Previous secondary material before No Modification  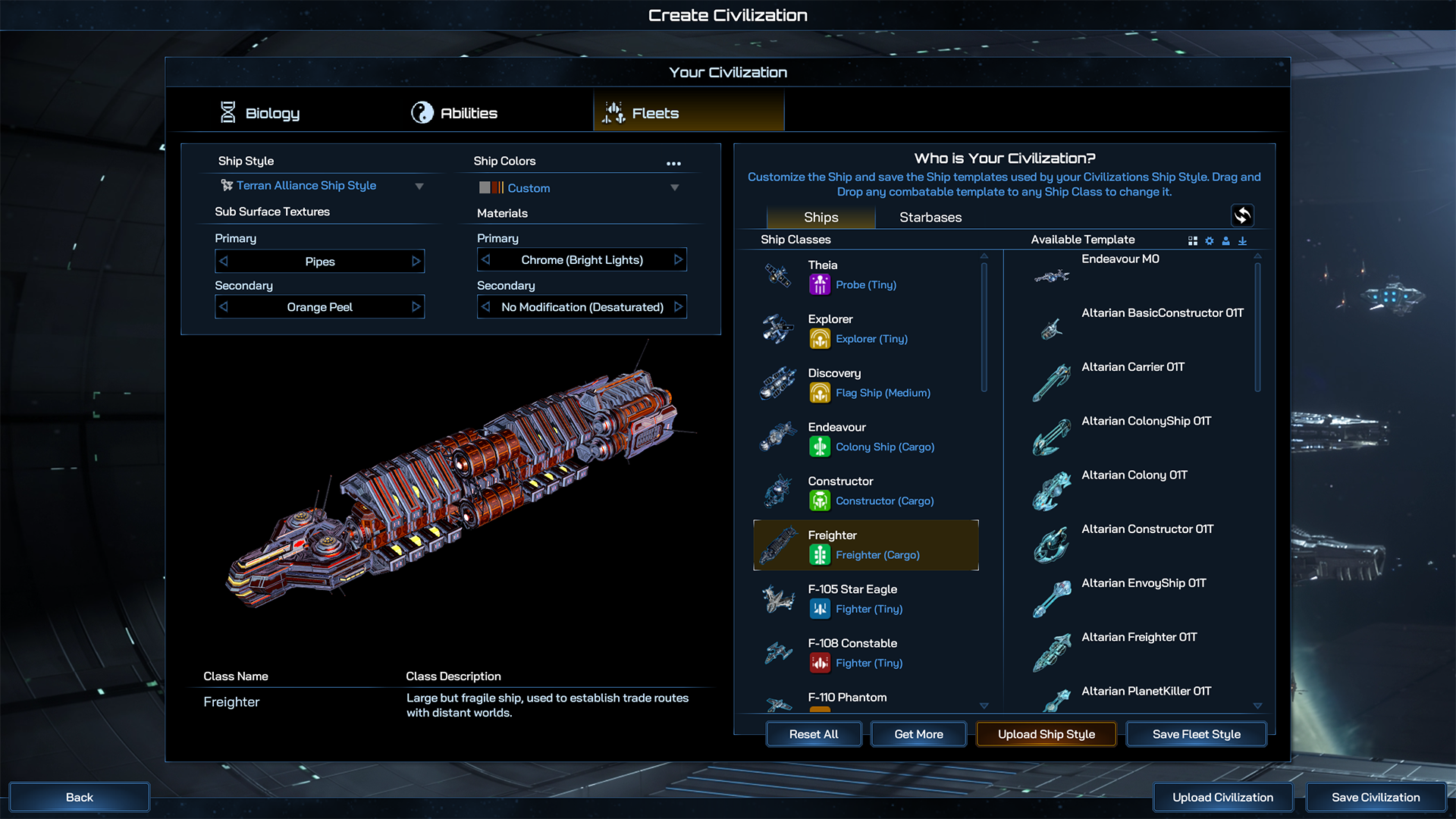coord(486,306)
